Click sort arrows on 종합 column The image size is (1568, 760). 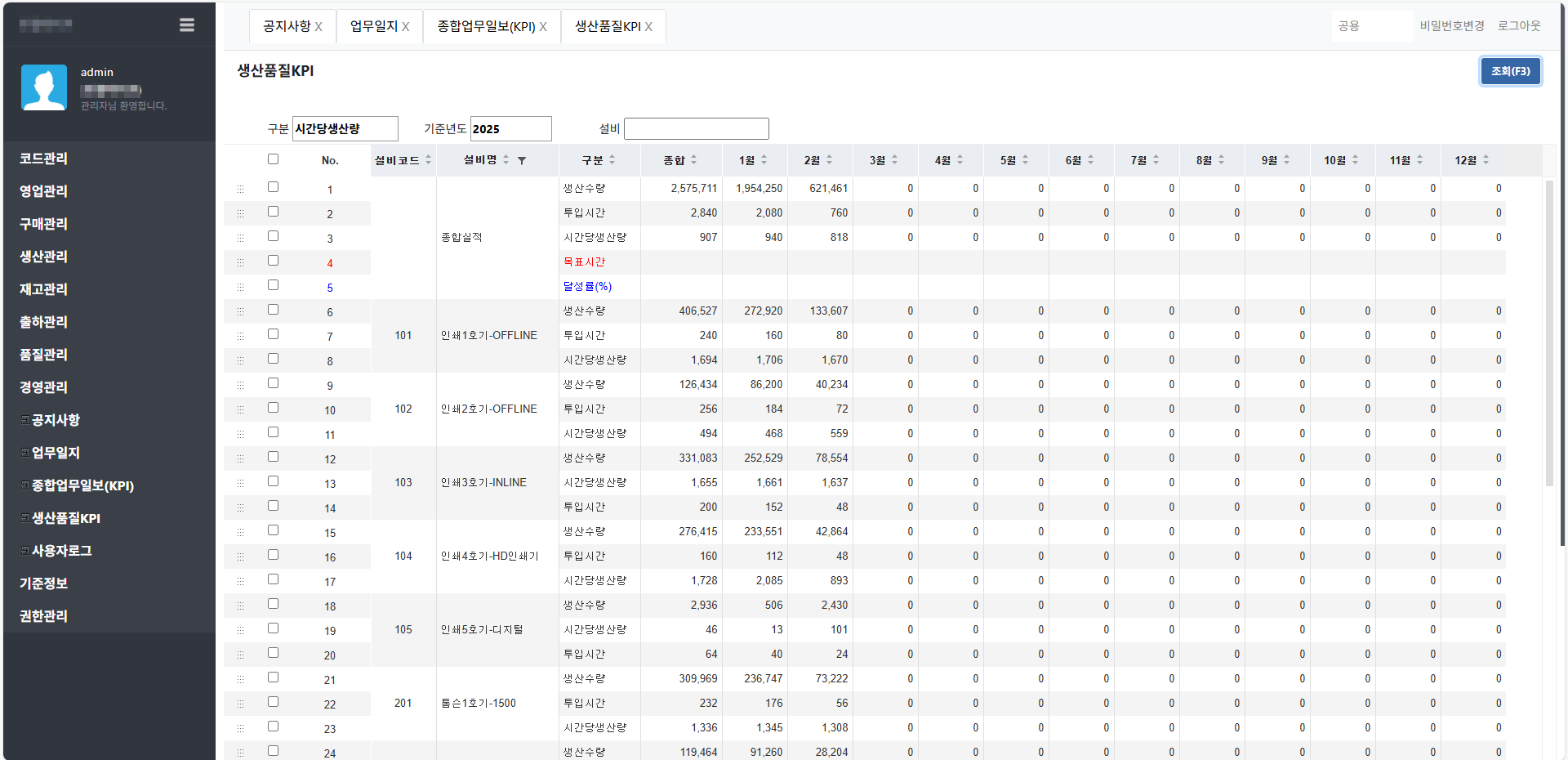[693, 160]
